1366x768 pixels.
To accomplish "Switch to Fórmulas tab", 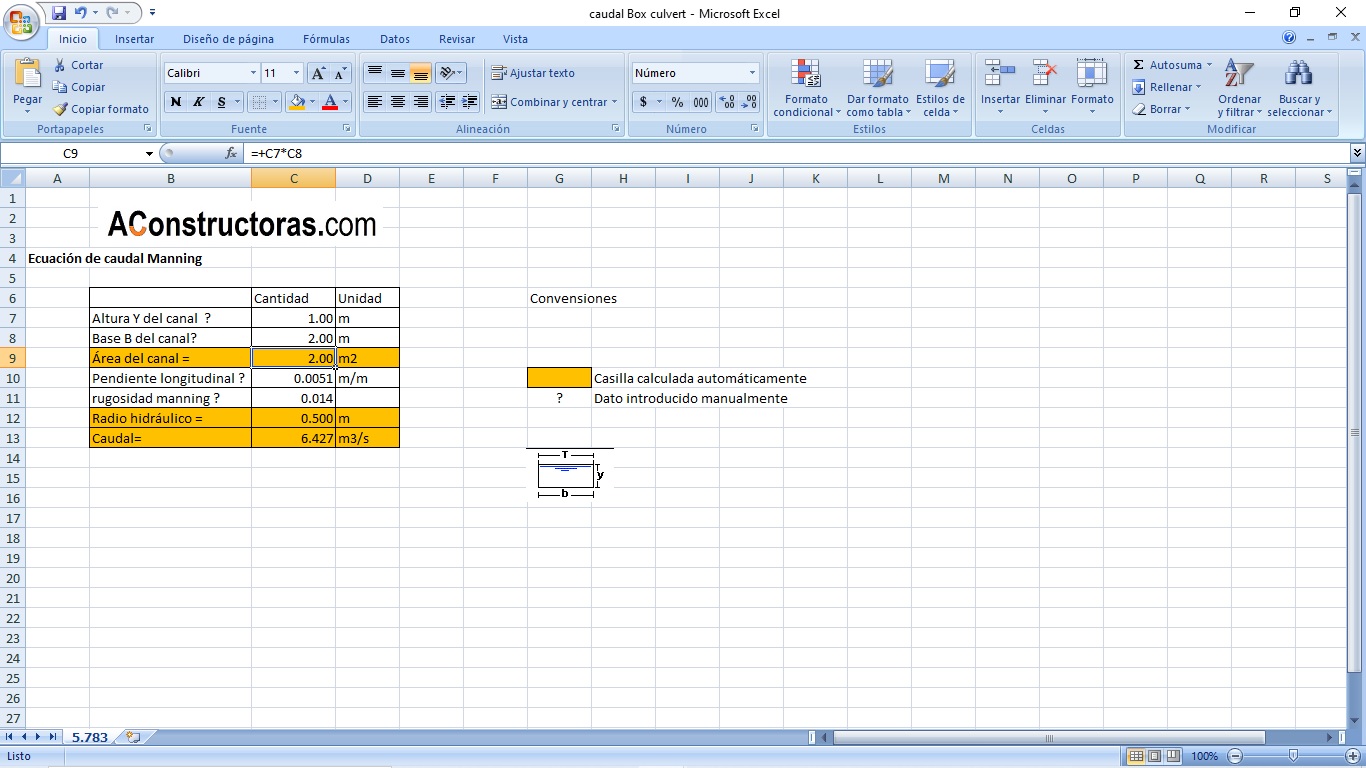I will [x=326, y=39].
